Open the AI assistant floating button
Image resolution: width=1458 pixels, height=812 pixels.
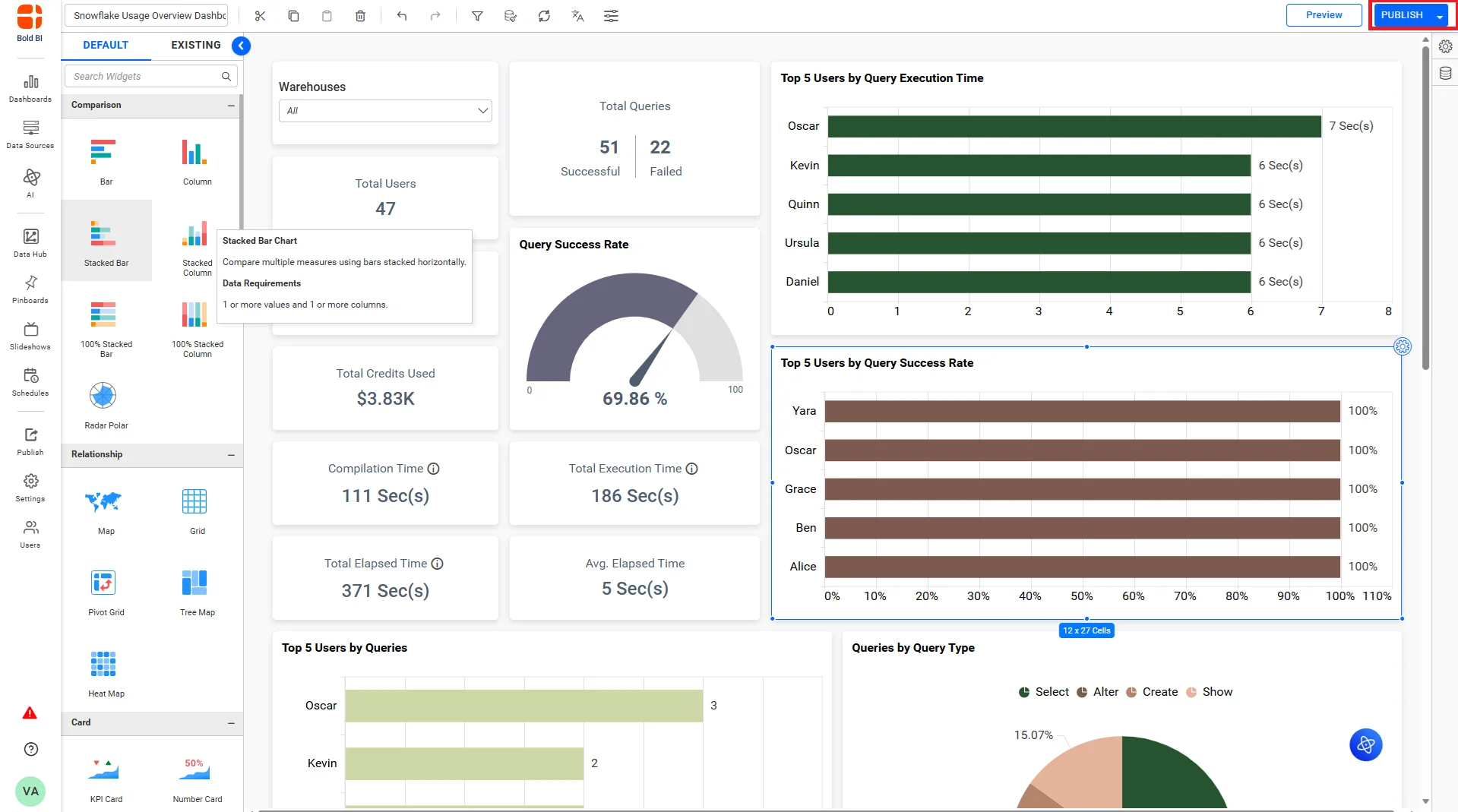click(1365, 744)
